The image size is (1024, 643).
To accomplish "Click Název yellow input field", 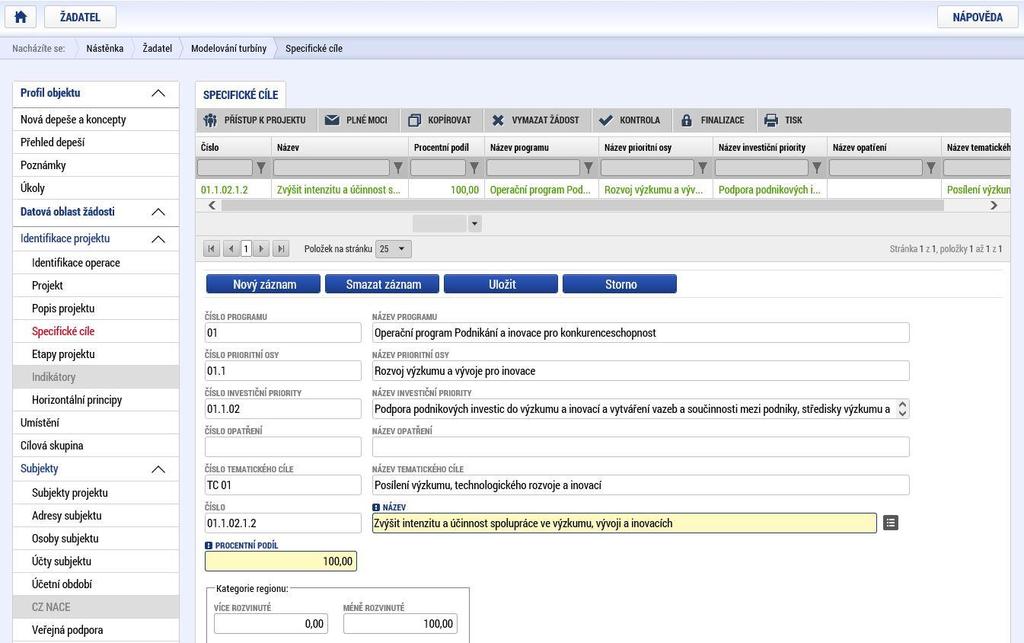I will pos(624,523).
